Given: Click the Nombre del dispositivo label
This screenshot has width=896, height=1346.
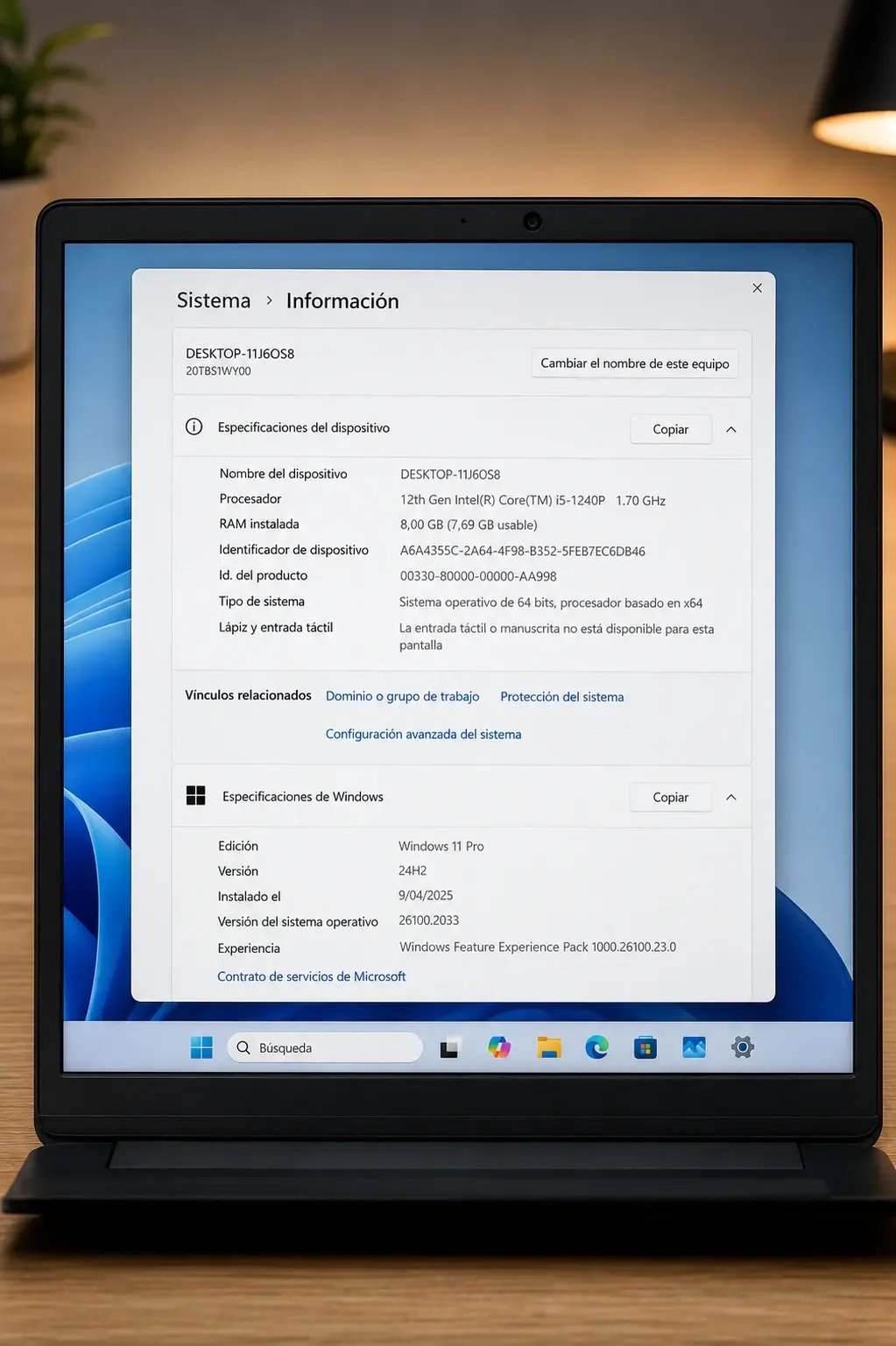Looking at the screenshot, I should [x=284, y=474].
